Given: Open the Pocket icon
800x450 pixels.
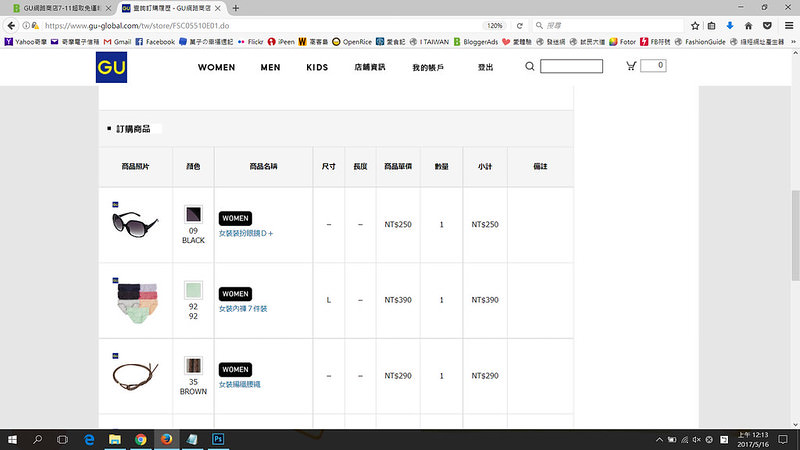Looking at the screenshot, I should (767, 26).
